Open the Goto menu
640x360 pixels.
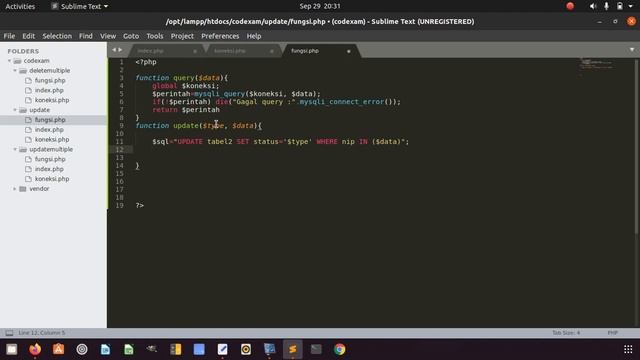[131, 36]
